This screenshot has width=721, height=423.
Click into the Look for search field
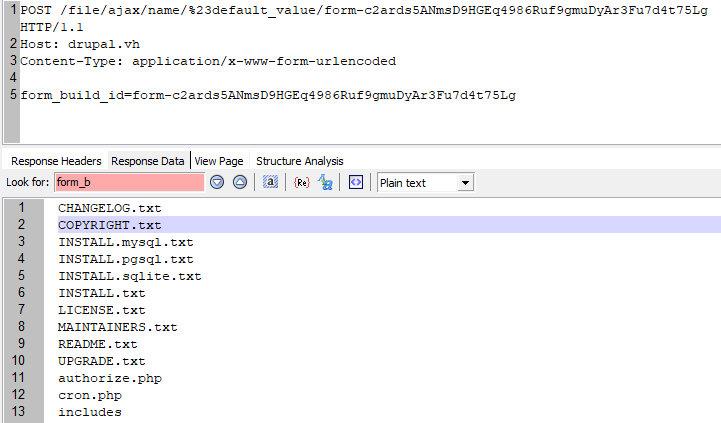point(128,183)
